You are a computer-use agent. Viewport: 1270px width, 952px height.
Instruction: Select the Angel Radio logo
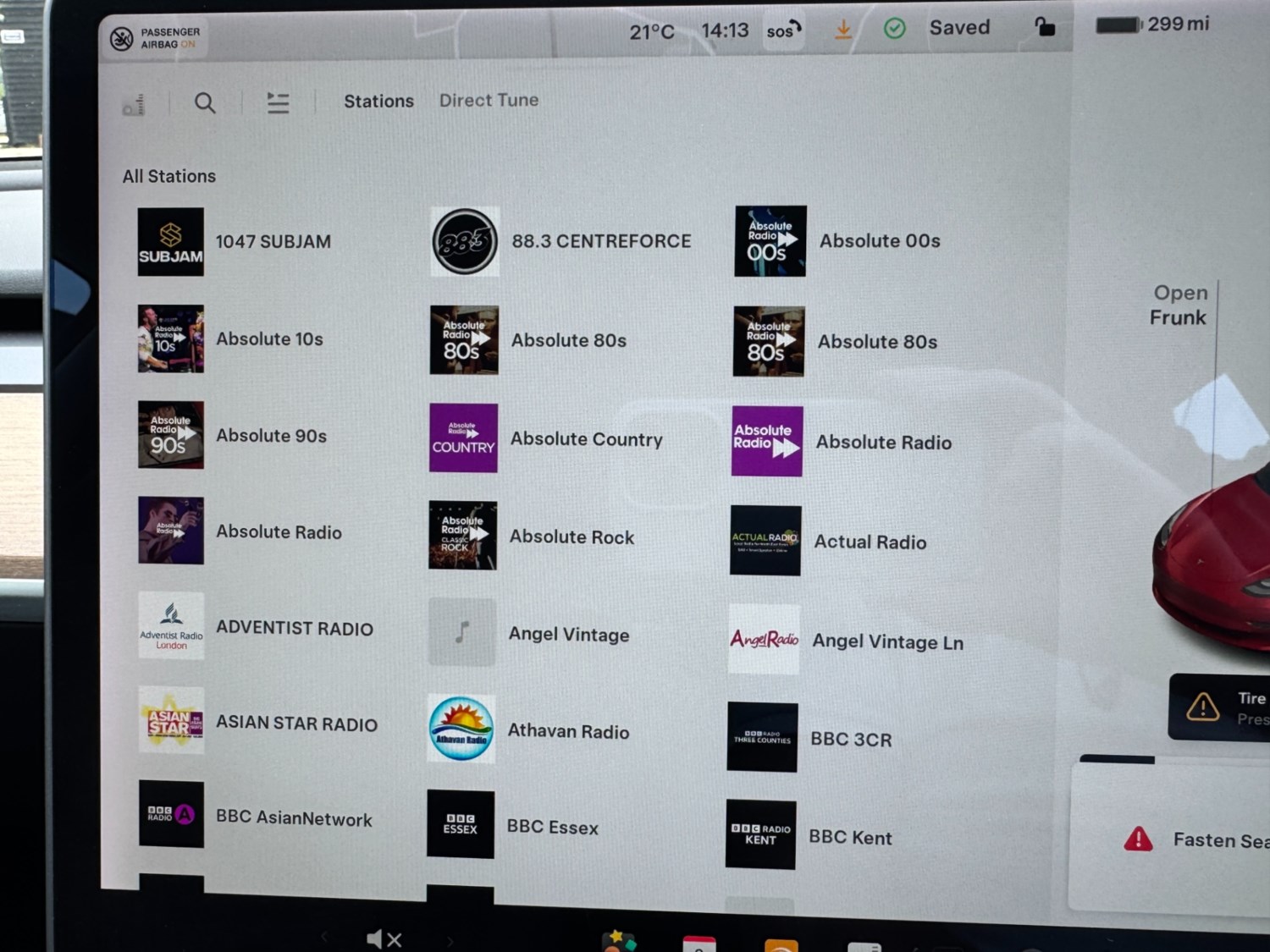coord(764,640)
